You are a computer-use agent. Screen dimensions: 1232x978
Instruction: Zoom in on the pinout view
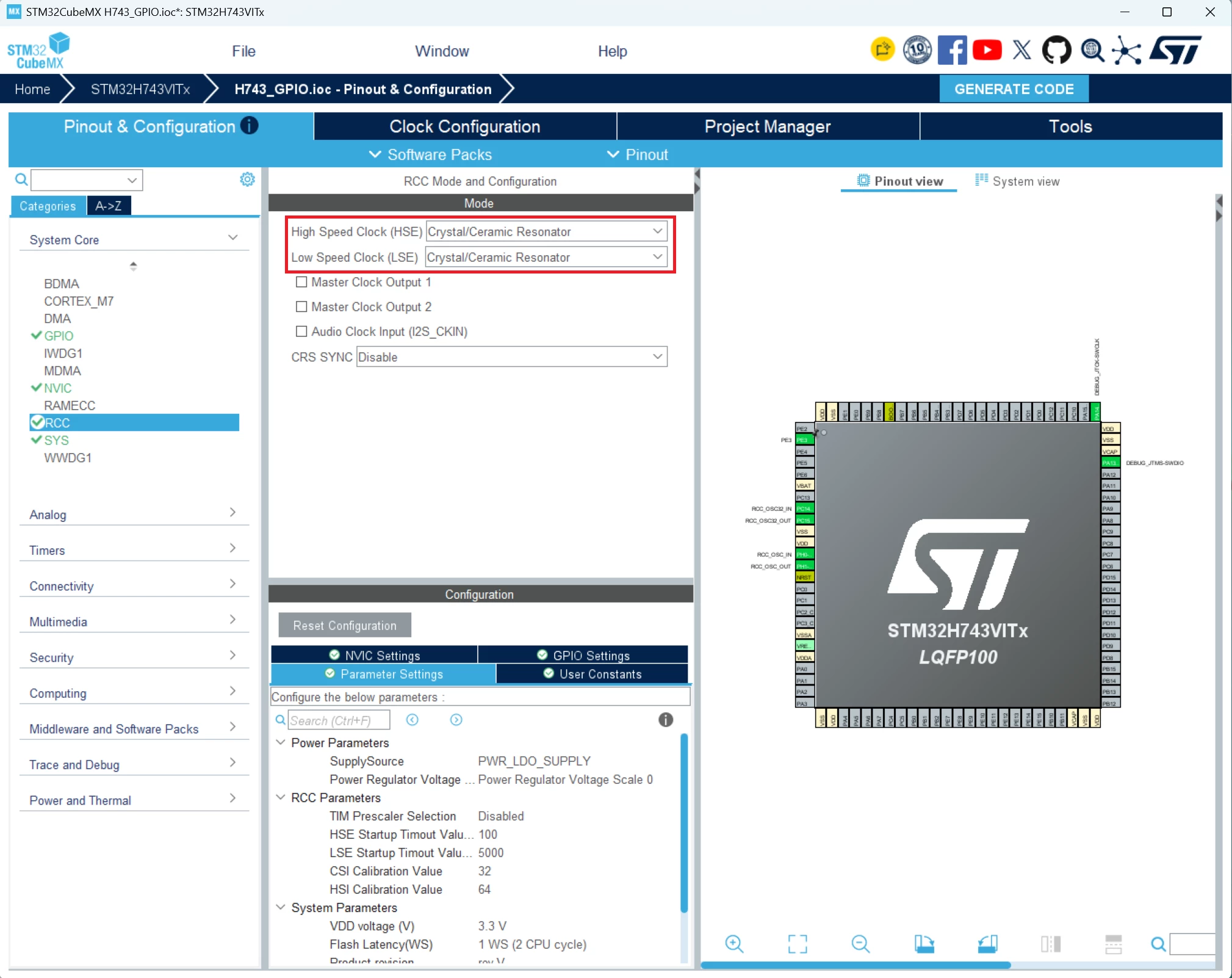[x=734, y=944]
